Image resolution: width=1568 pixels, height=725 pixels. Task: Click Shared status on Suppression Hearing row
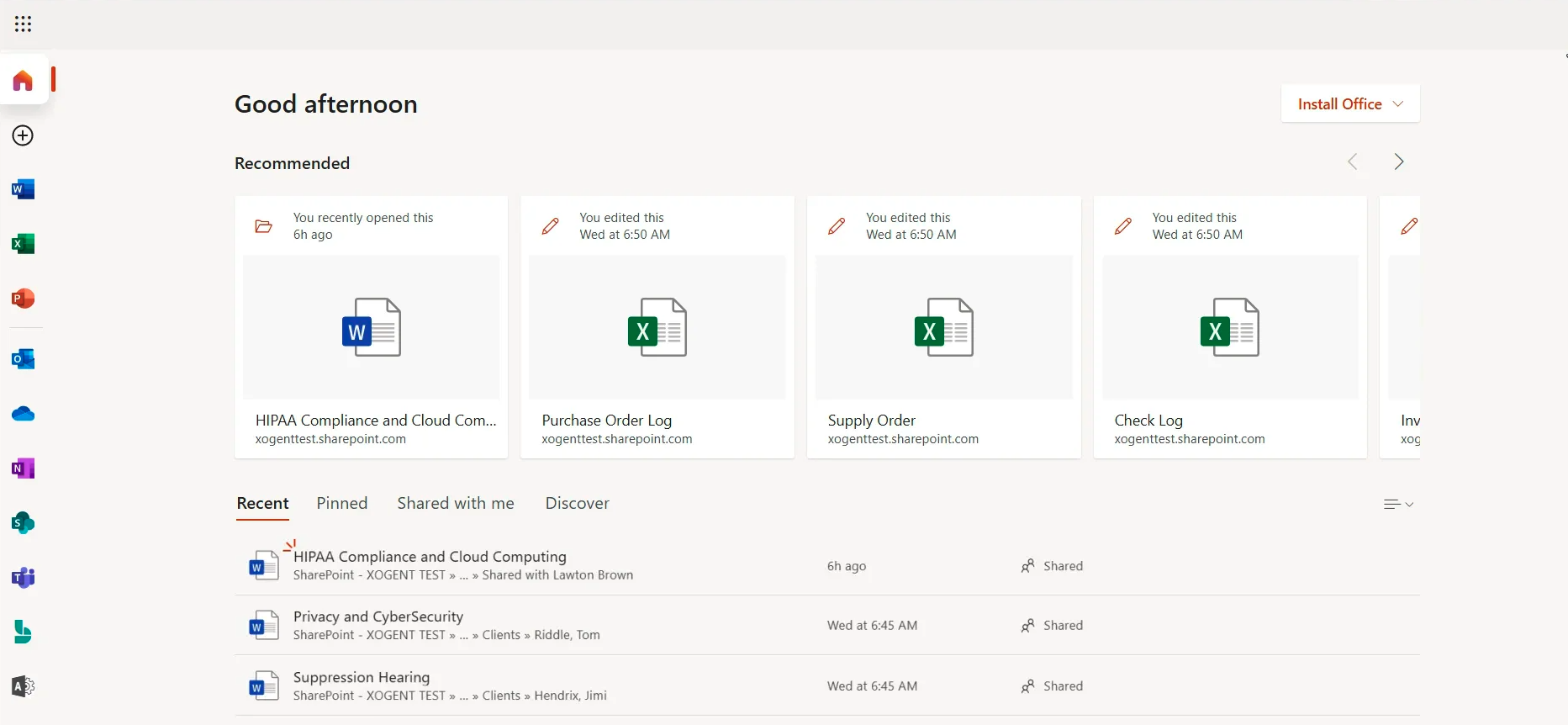click(1052, 686)
